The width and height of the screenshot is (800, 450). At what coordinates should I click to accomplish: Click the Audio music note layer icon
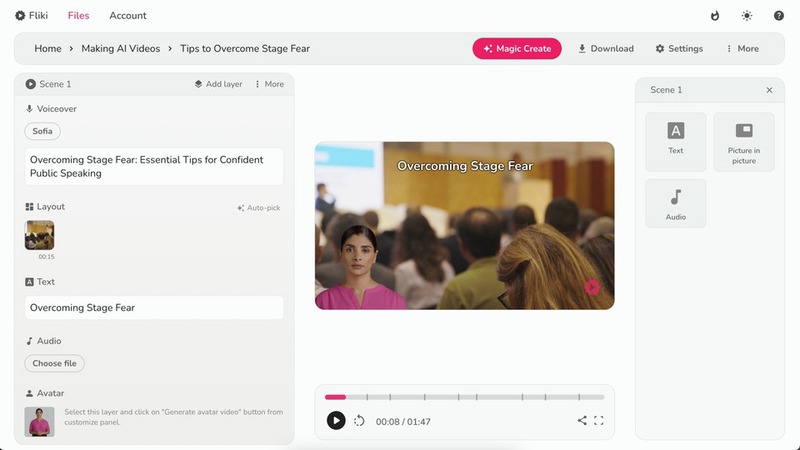(29, 341)
